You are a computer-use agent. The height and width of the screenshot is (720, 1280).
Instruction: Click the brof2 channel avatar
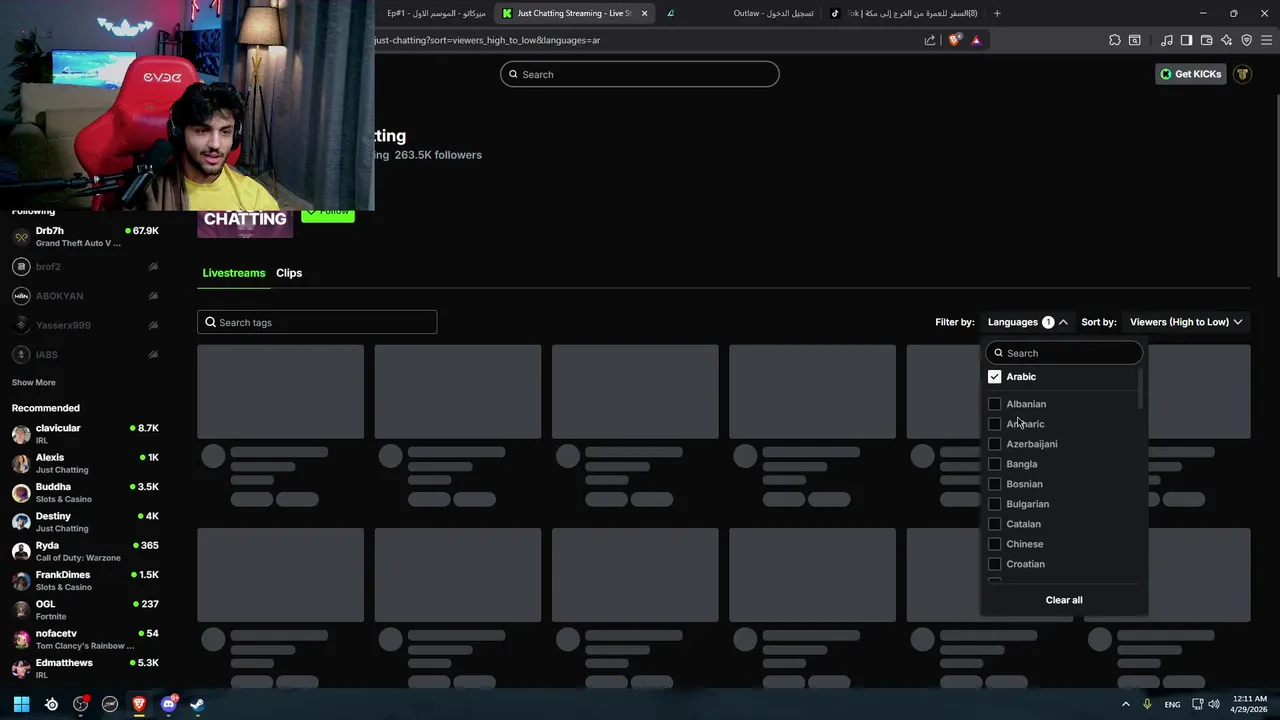click(21, 267)
